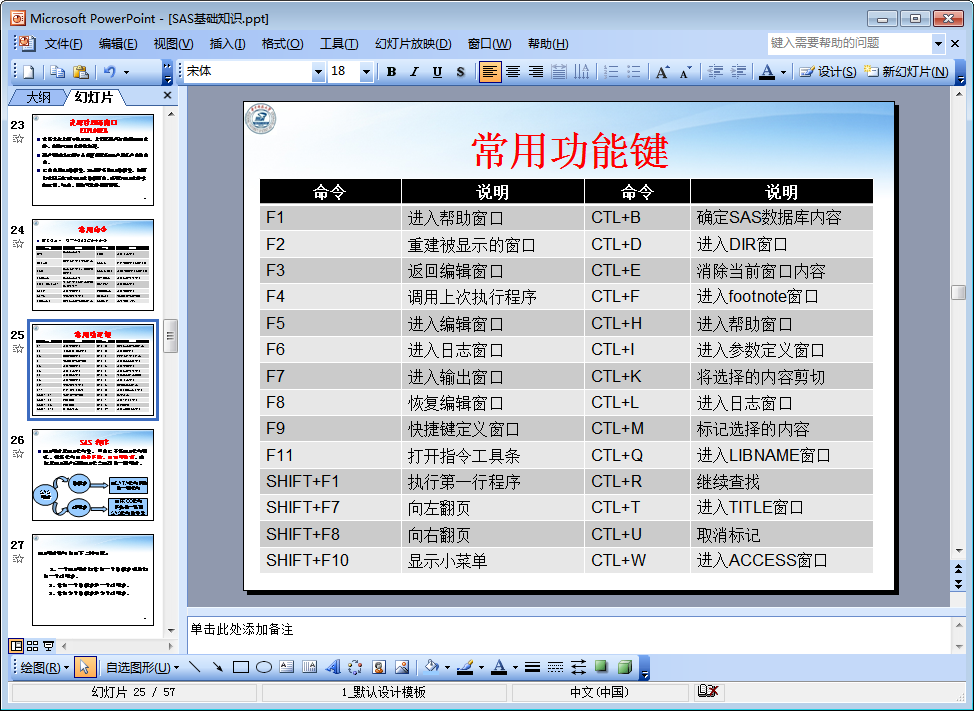
Task: Insert a horizontal Text Box
Action: pos(286,668)
